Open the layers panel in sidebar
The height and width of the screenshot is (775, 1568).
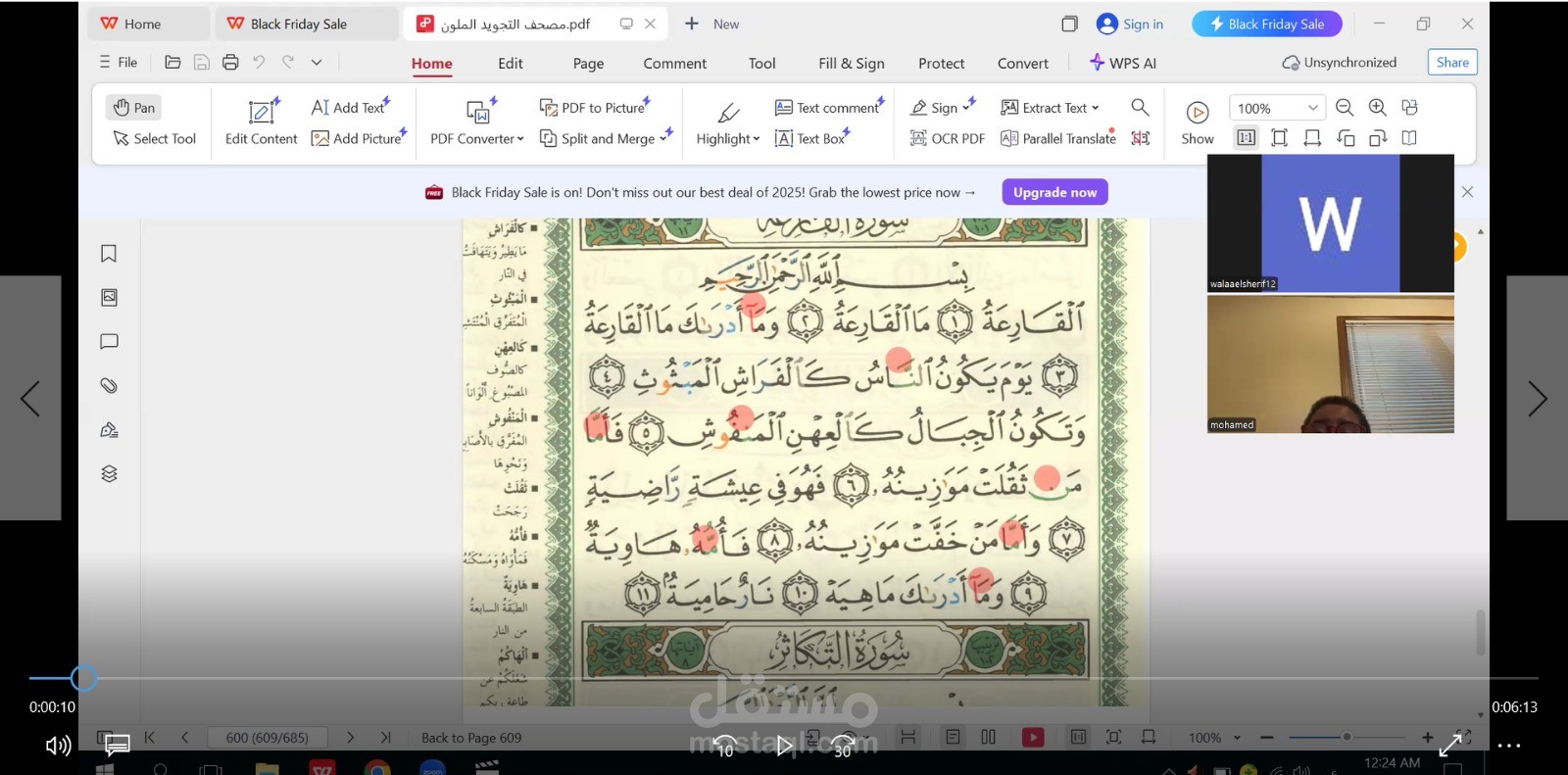point(109,473)
